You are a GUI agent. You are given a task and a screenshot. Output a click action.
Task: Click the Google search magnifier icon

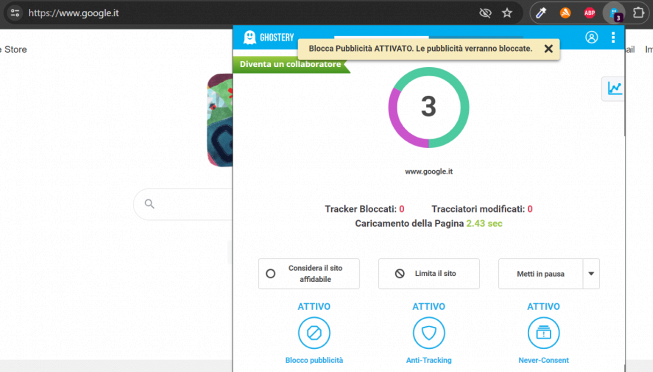[x=149, y=204]
